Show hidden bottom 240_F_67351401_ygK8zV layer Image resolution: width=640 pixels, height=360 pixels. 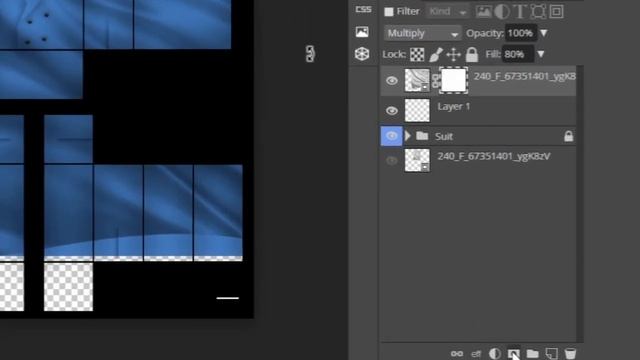tap(392, 160)
